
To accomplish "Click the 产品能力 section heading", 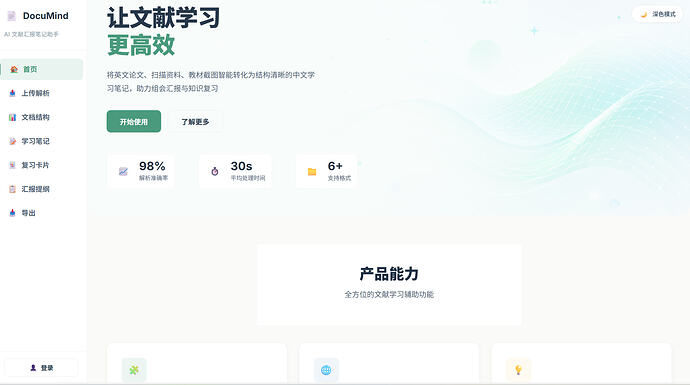I will pos(389,274).
